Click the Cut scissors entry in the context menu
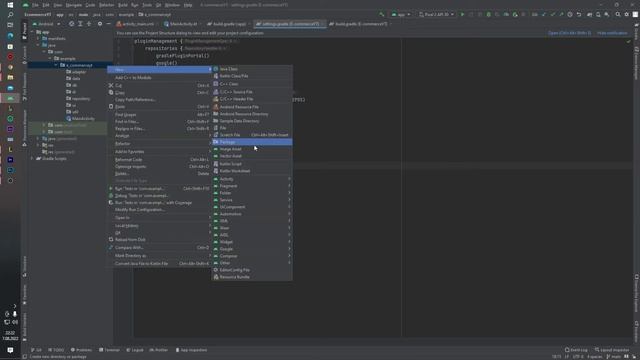640x360 pixels. point(159,85)
